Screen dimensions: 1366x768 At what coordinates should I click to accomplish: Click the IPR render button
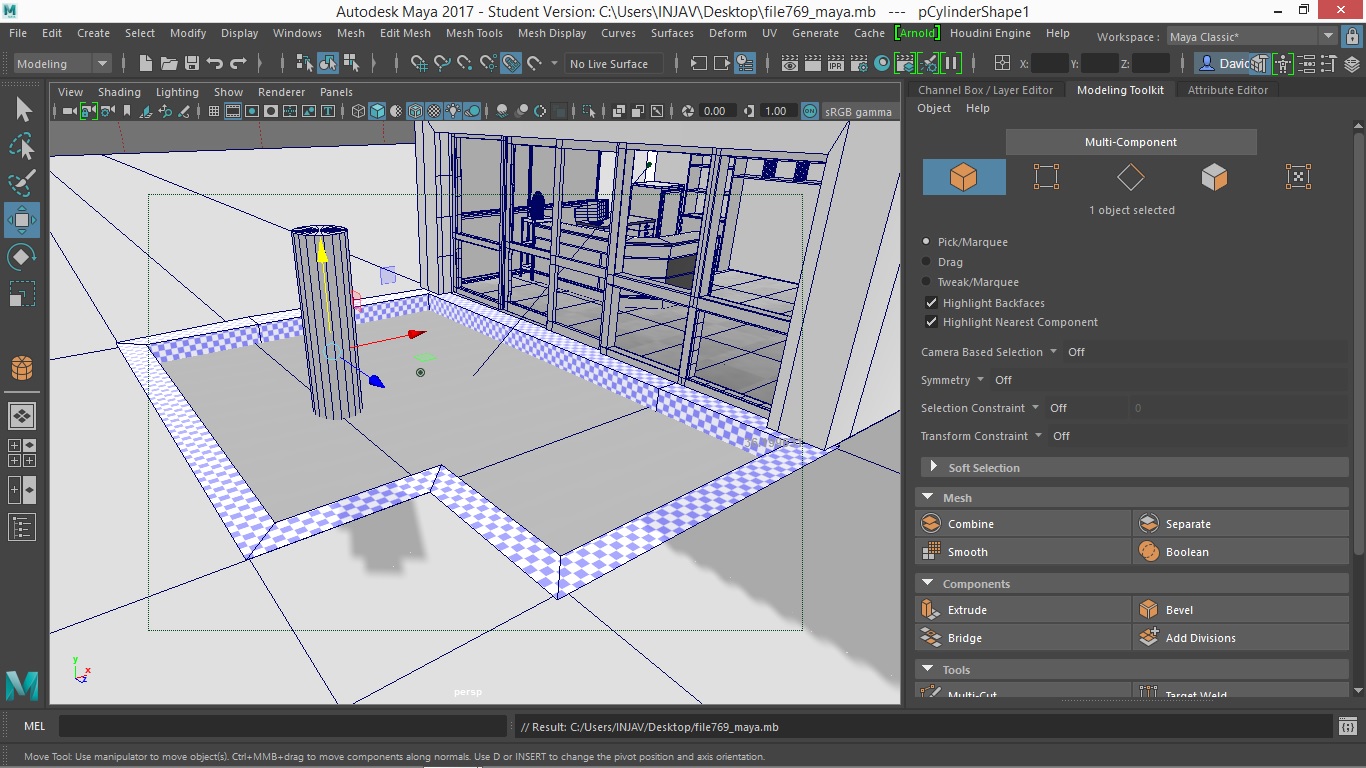836,63
